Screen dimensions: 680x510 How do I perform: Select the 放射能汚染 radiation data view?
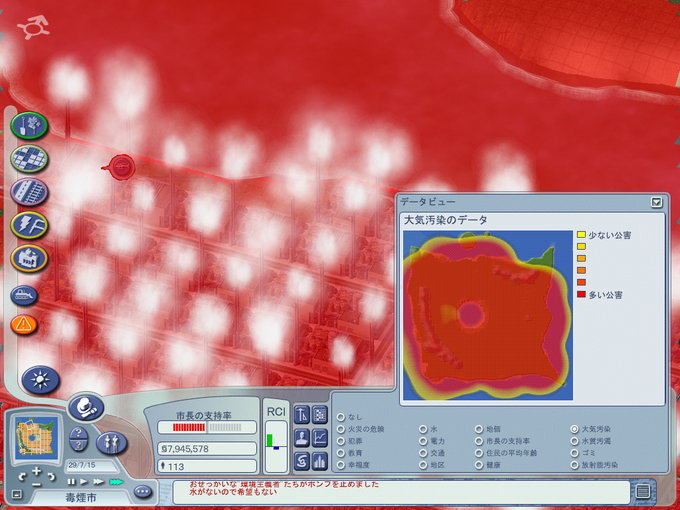575,465
